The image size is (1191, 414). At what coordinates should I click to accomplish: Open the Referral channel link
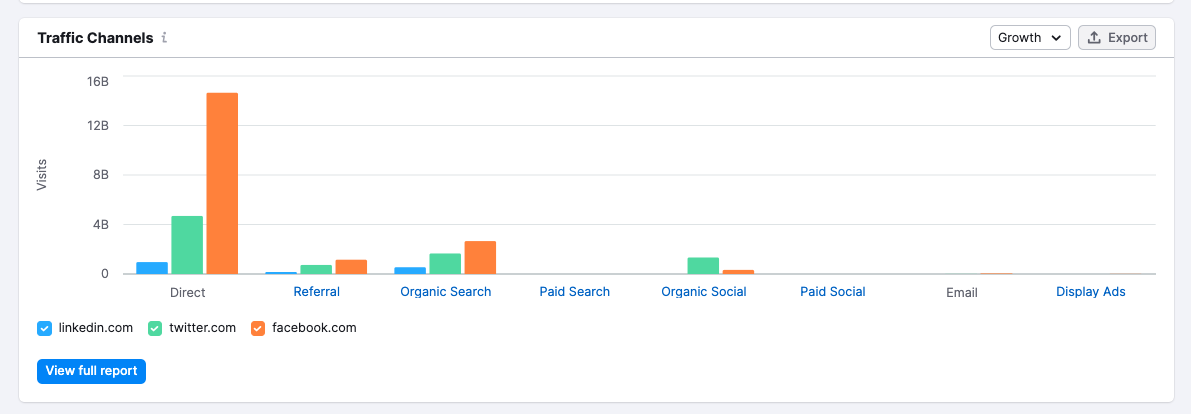(317, 292)
